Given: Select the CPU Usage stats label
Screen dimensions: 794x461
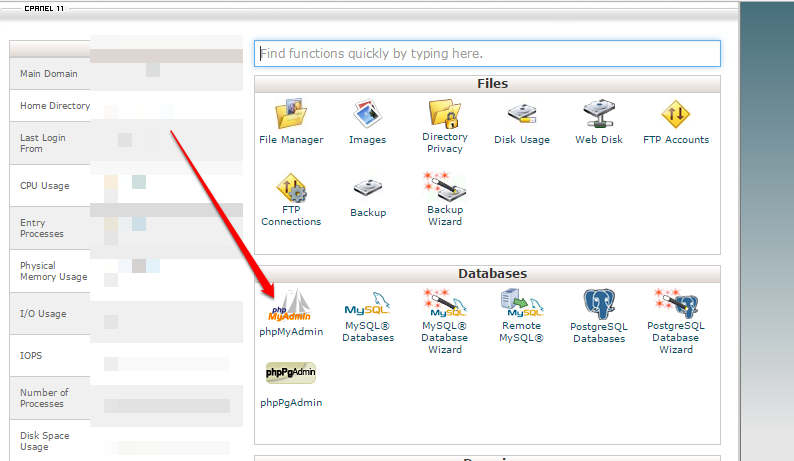Looking at the screenshot, I should pos(45,186).
